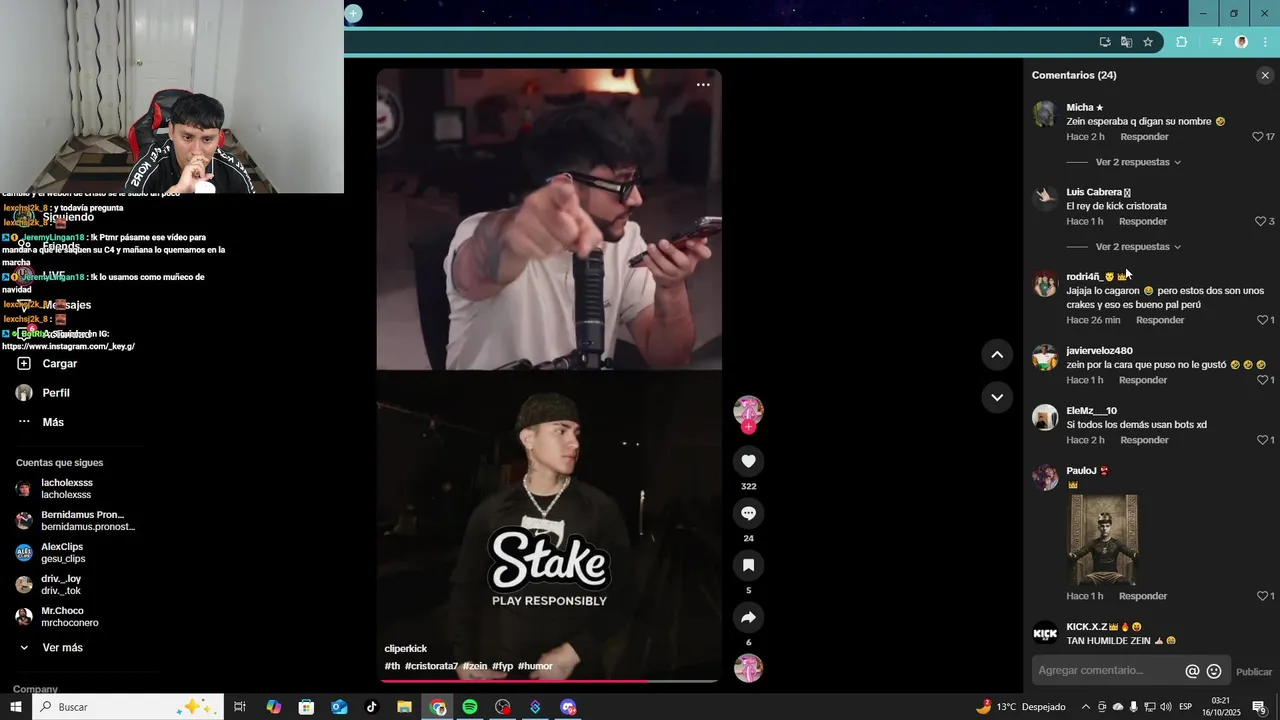Open the three-dot options menu on the video
Screen dimensions: 1280x720
[703, 85]
